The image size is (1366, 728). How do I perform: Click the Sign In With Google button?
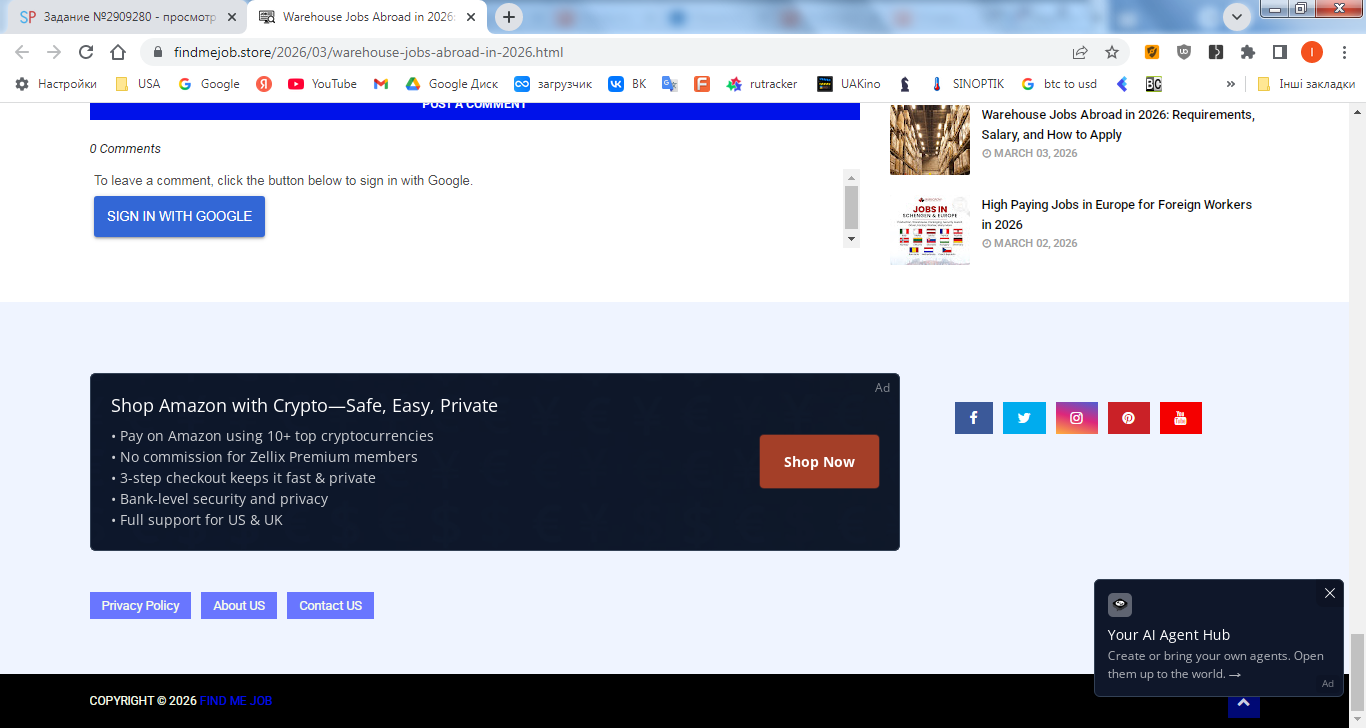179,216
